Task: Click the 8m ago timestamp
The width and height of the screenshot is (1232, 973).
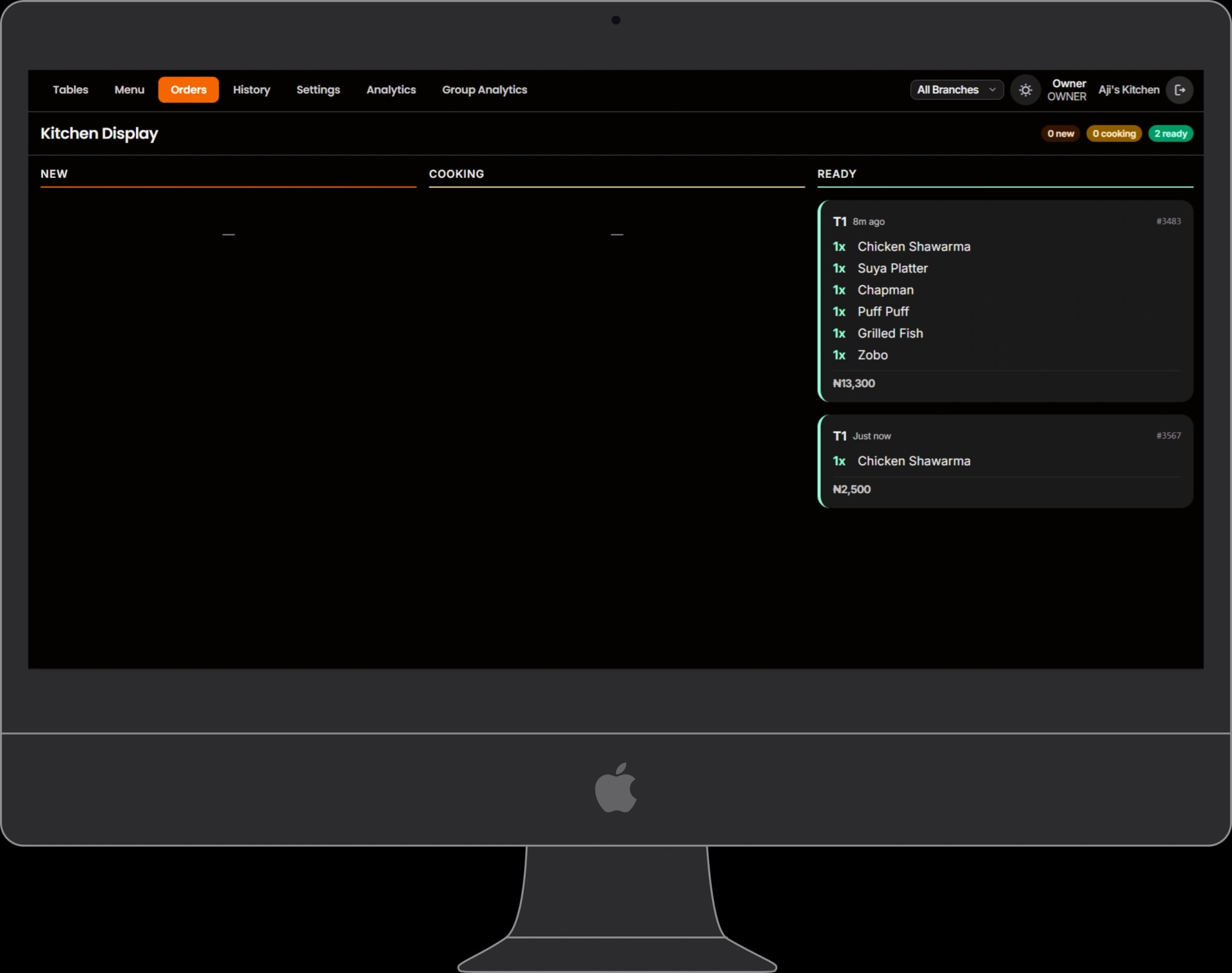Action: tap(868, 221)
